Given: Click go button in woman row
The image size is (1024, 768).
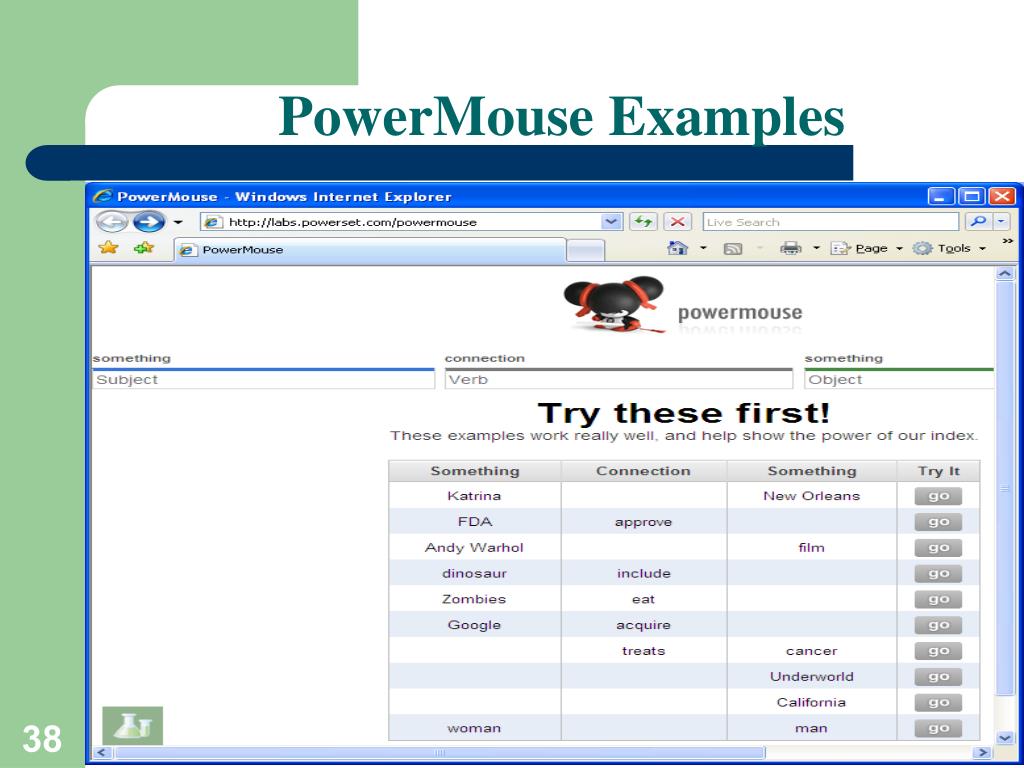Looking at the screenshot, I should (938, 728).
